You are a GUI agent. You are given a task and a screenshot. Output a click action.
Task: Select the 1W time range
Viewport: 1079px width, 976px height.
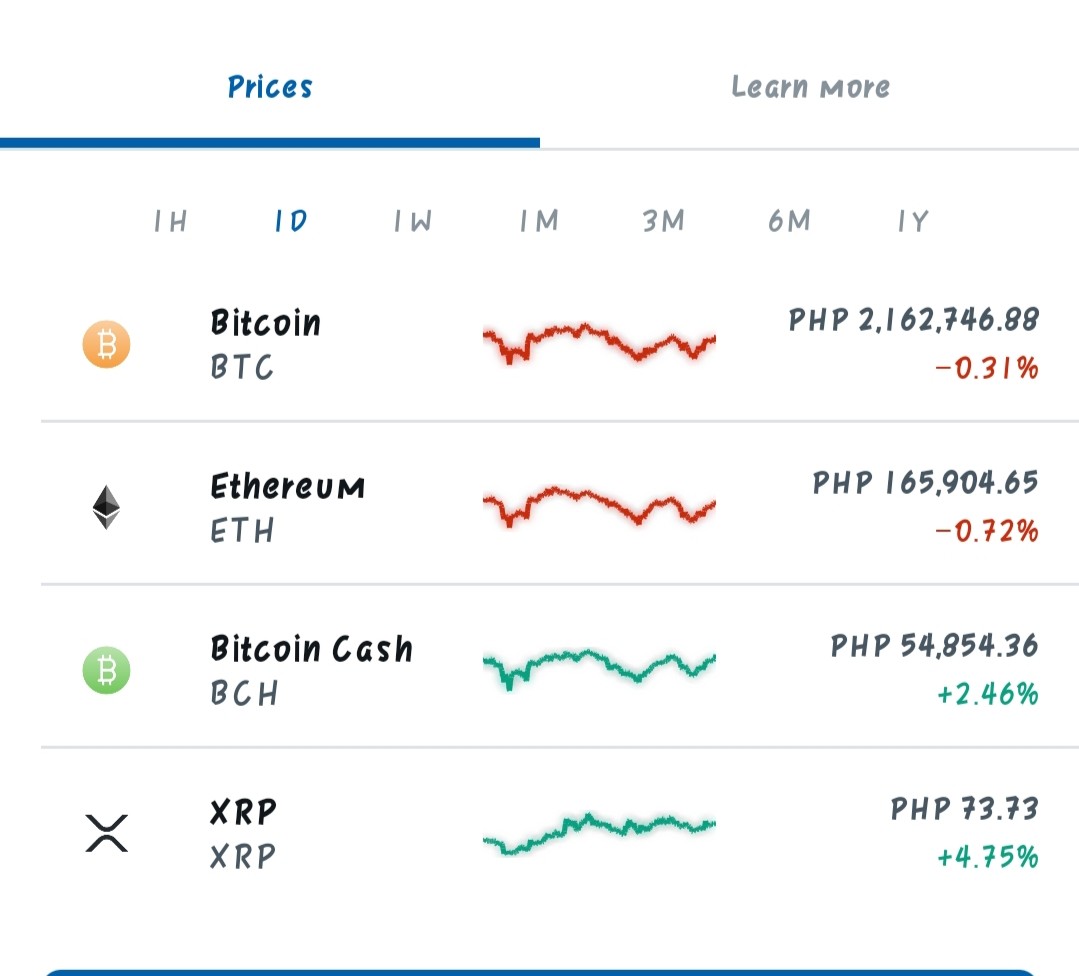tap(413, 221)
